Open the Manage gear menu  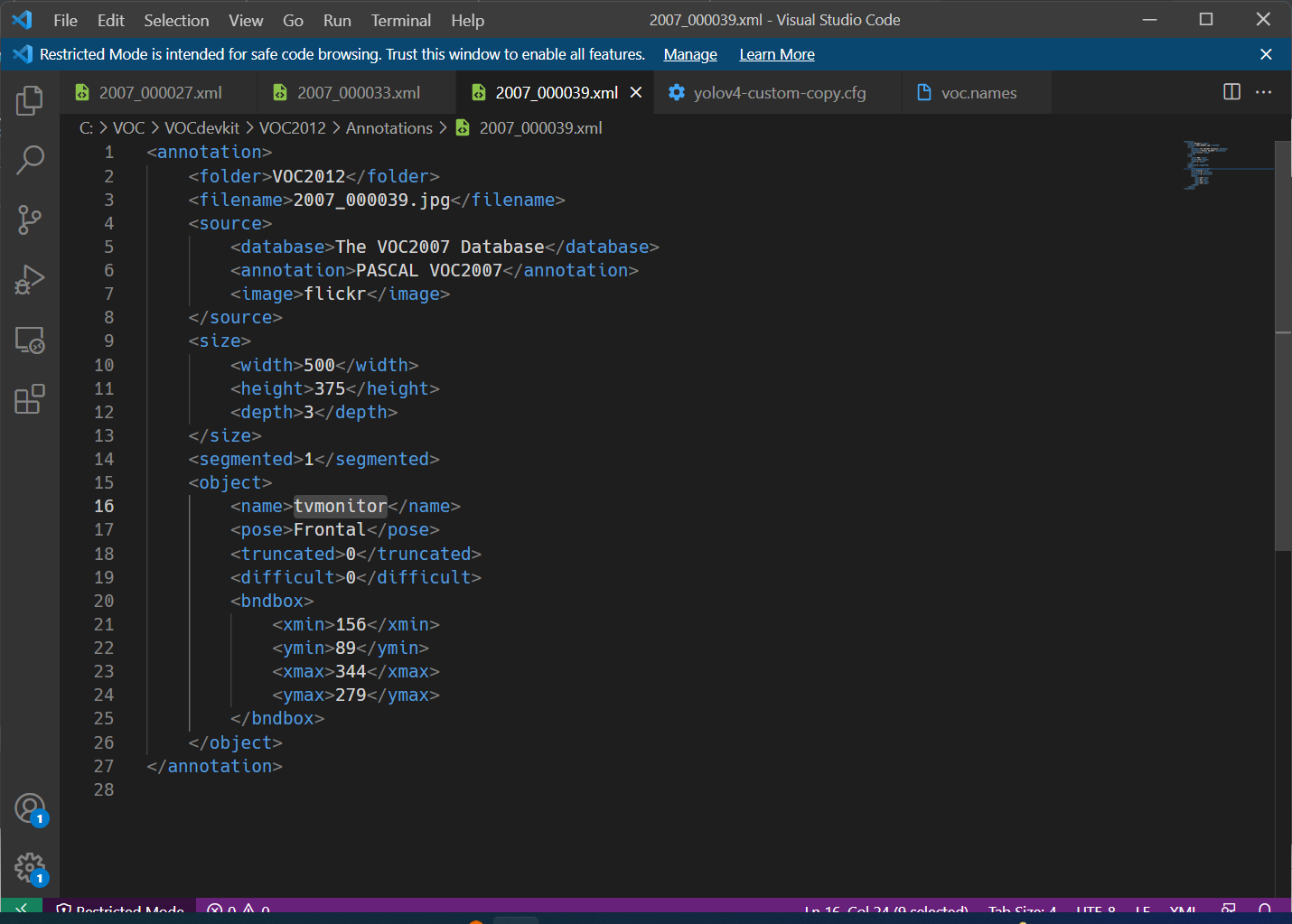click(30, 868)
